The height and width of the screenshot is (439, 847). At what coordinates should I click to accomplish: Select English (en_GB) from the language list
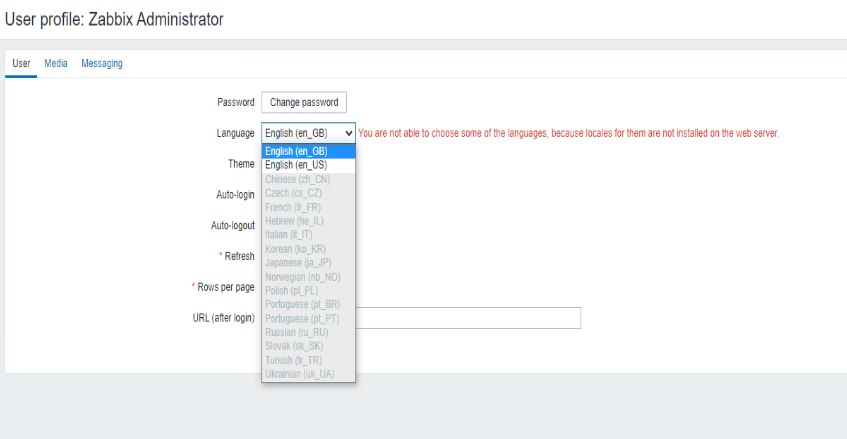pos(308,151)
